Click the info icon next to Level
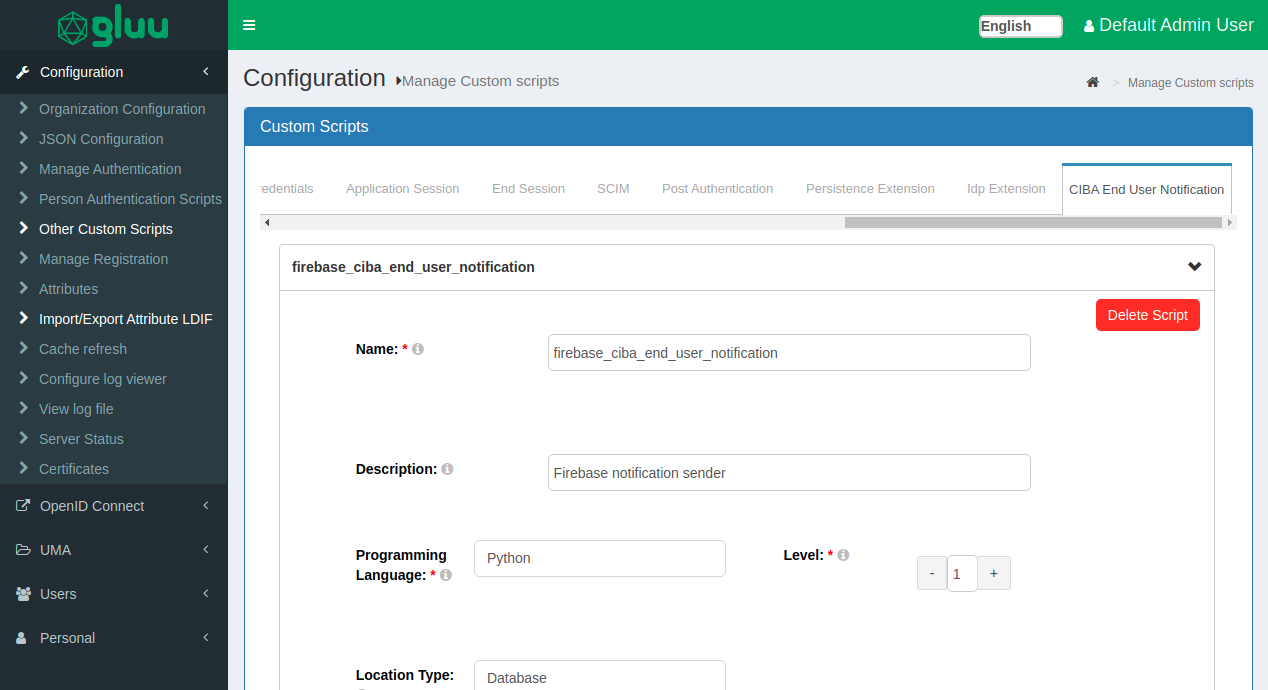The image size is (1268, 690). pos(843,553)
